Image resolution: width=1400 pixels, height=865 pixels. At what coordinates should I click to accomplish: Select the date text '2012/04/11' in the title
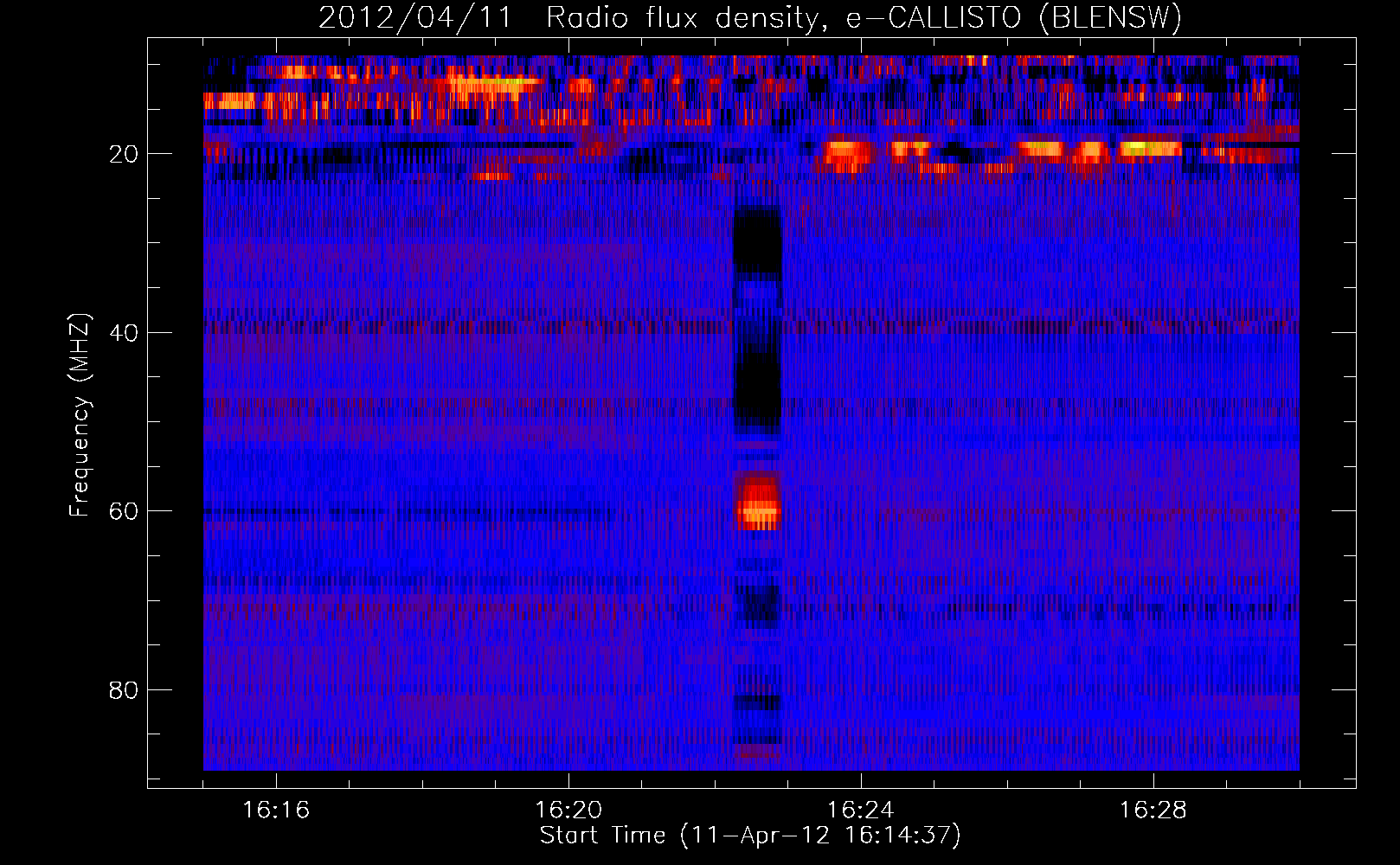tap(416, 18)
